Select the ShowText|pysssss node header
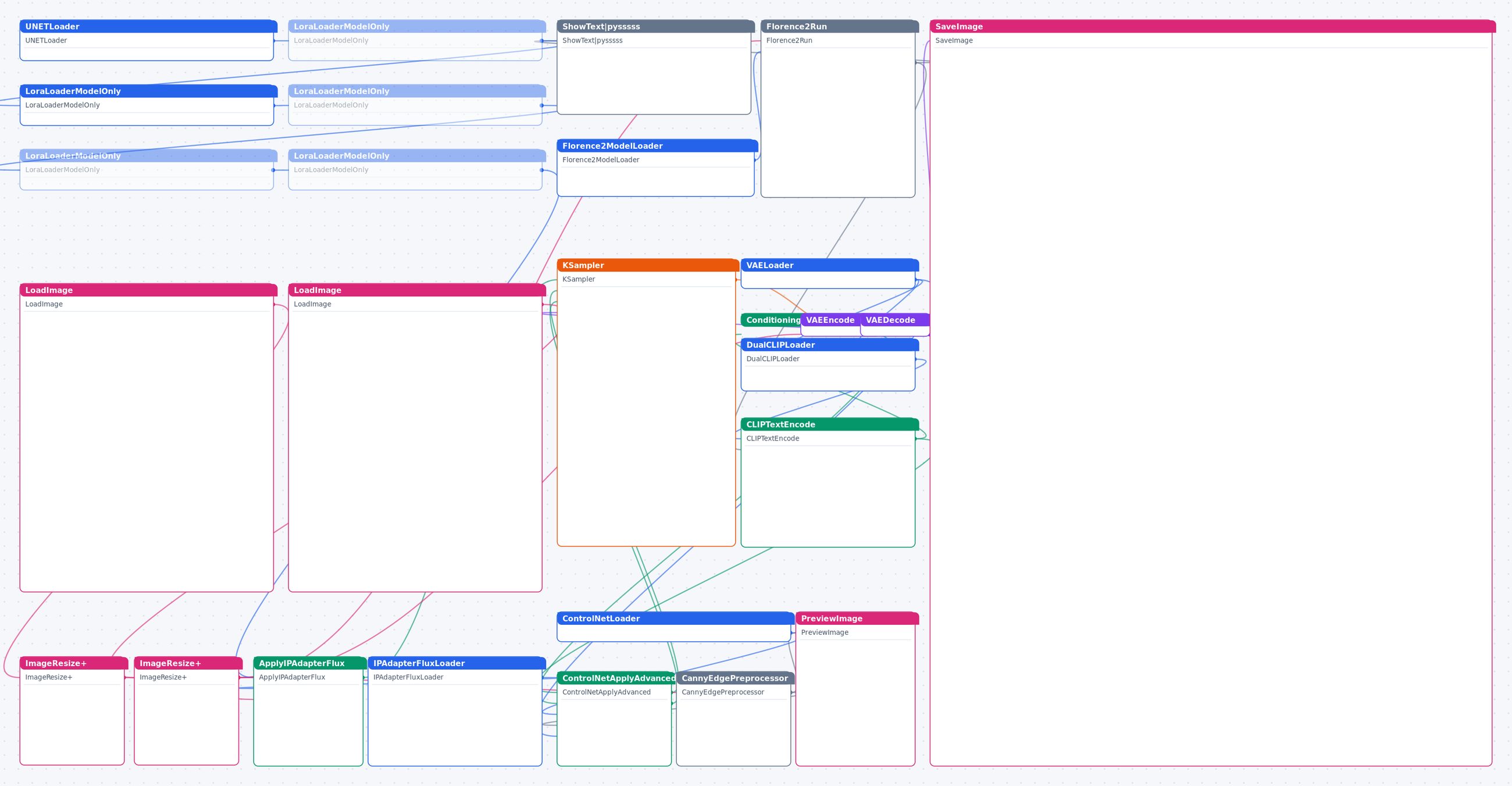 point(655,26)
